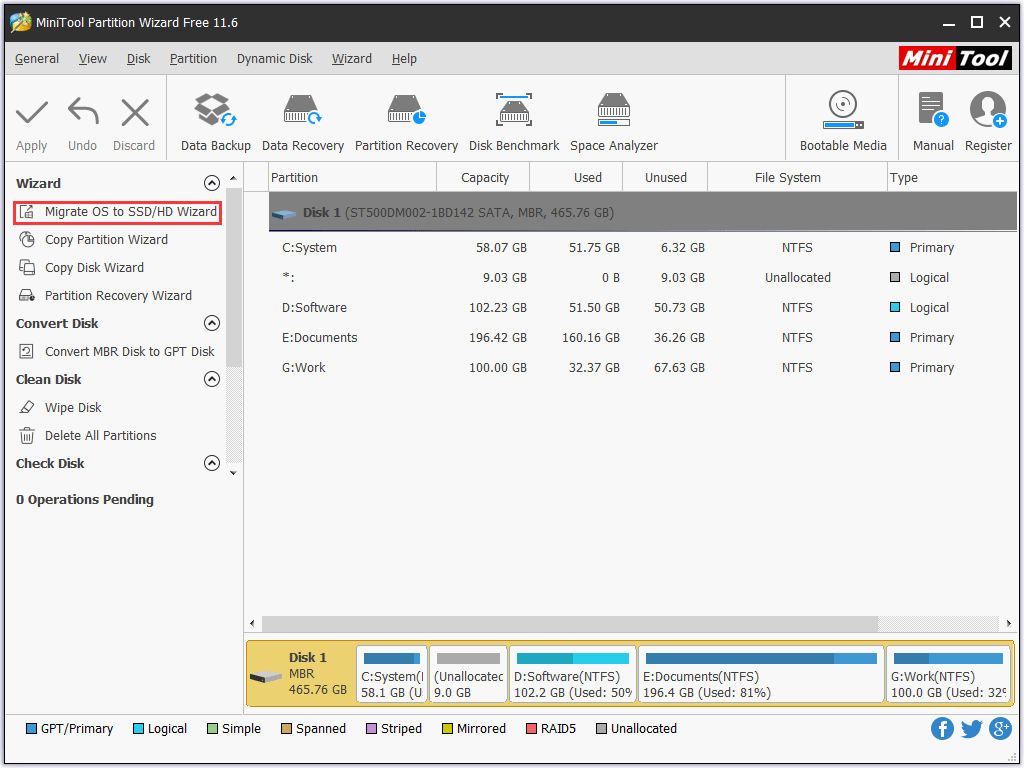
Task: Click the RAID5 legend color box
Action: pos(531,729)
